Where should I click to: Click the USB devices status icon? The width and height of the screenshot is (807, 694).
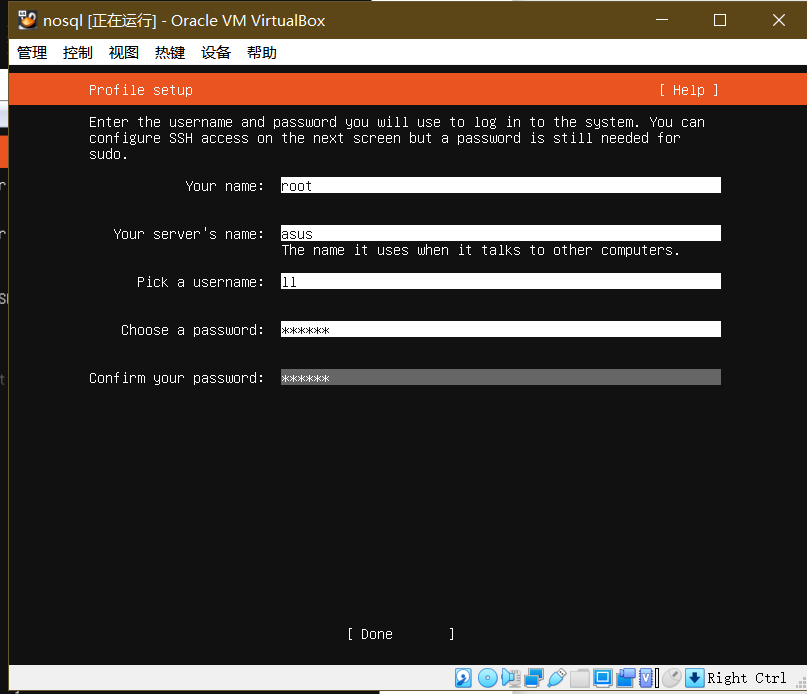click(557, 678)
